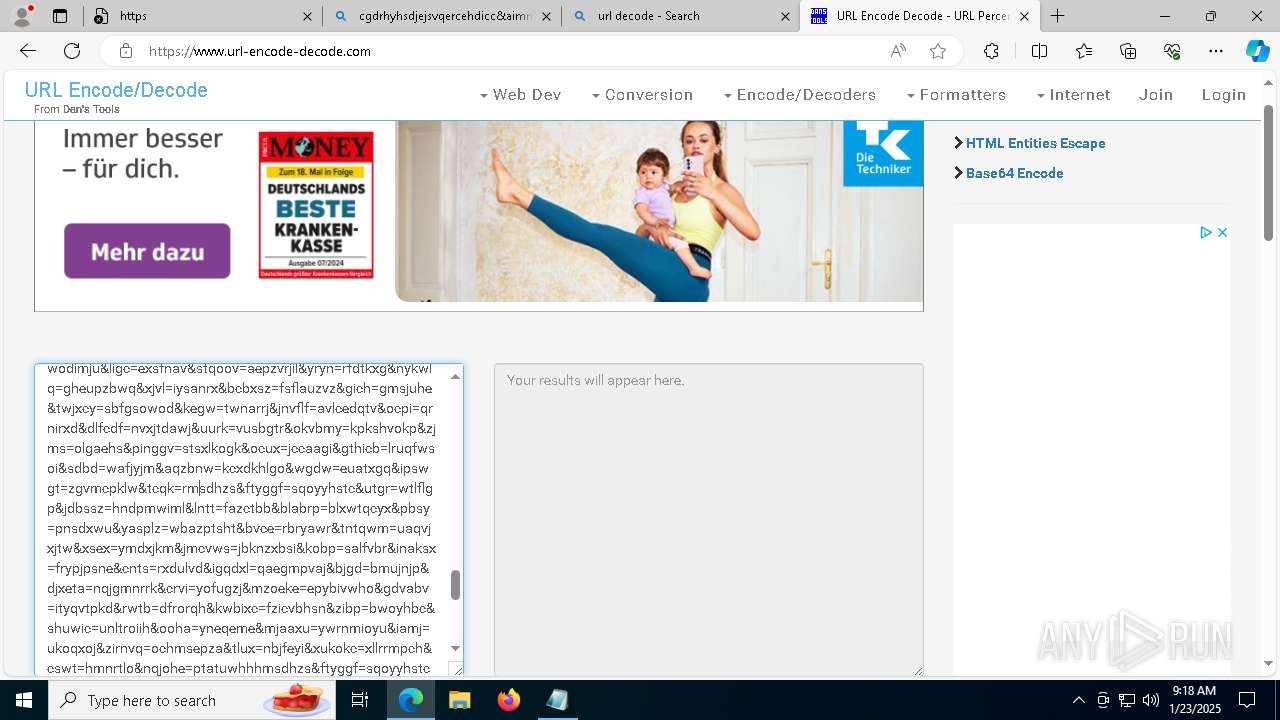Close the URL Encode Decode tab
The image size is (1280, 720).
1024,16
